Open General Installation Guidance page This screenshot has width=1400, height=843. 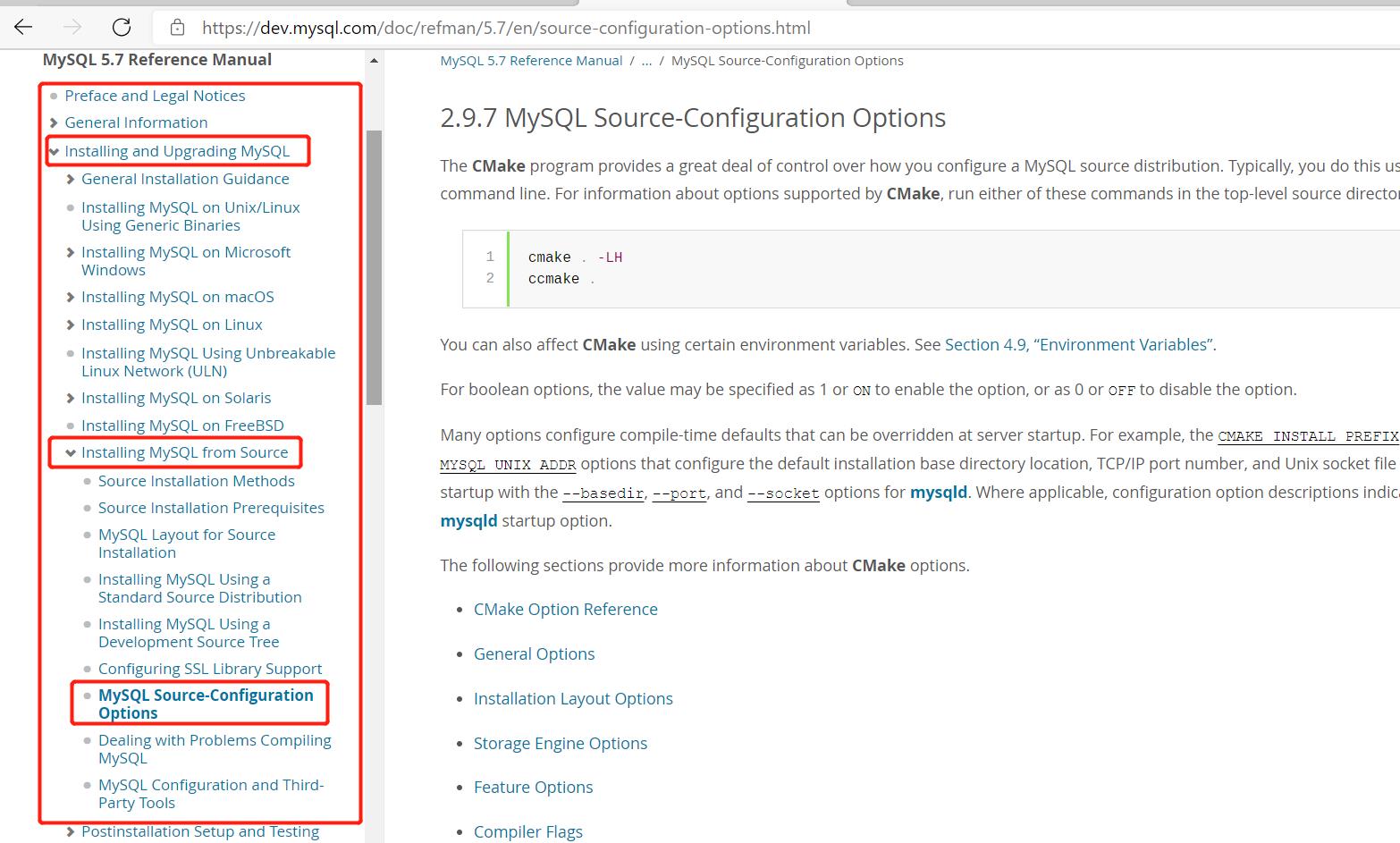[185, 179]
